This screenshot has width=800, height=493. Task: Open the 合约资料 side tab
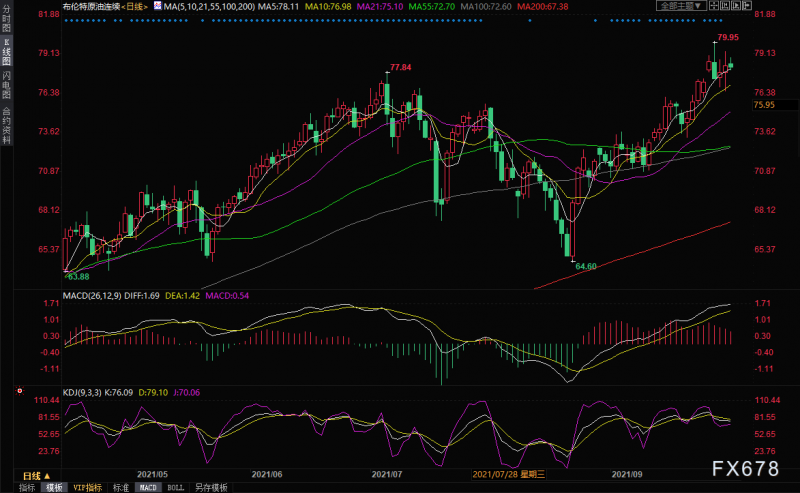[x=7, y=126]
